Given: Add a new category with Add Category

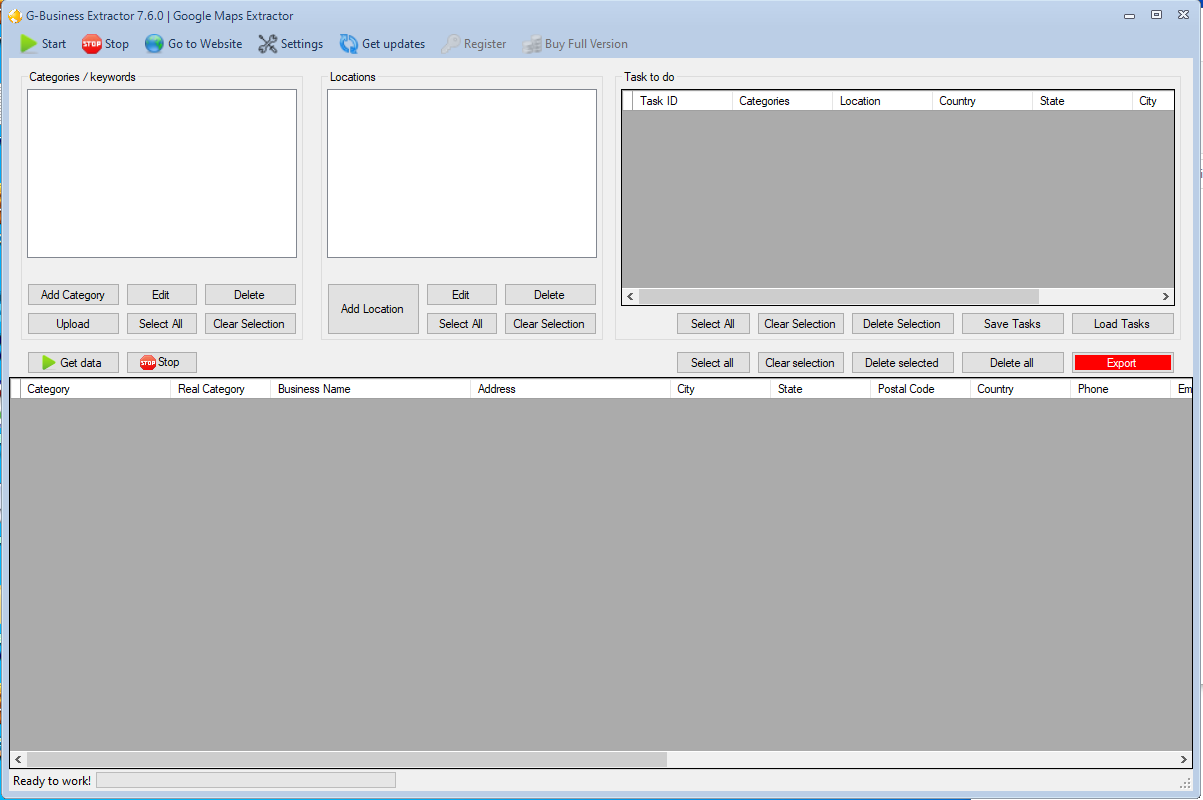Looking at the screenshot, I should tap(73, 295).
